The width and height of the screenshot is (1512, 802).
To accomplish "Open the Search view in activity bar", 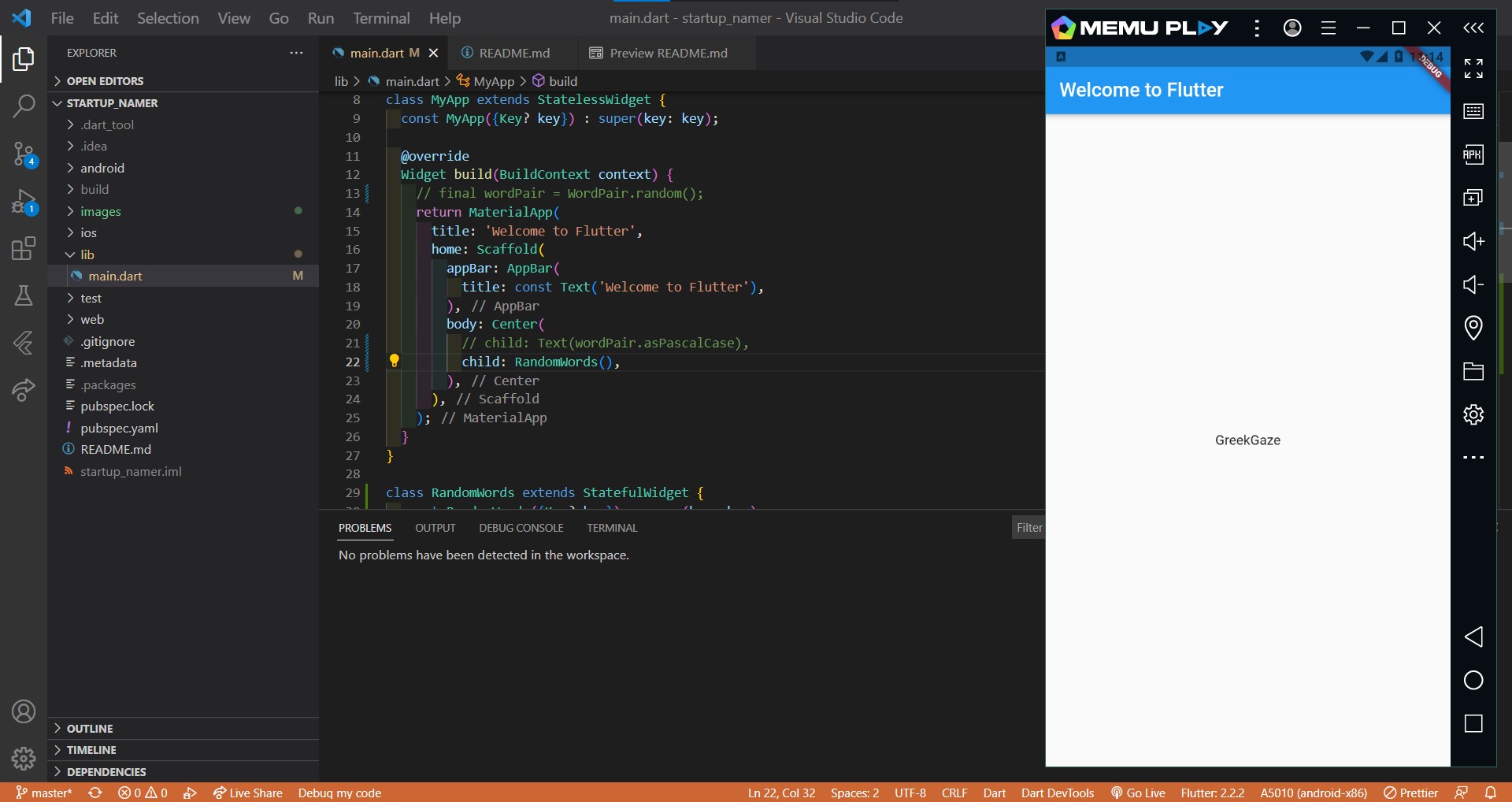I will click(x=24, y=106).
